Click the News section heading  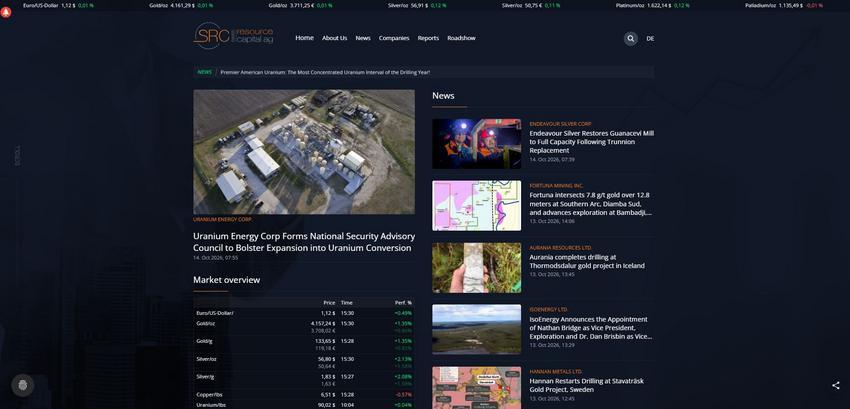coord(443,96)
